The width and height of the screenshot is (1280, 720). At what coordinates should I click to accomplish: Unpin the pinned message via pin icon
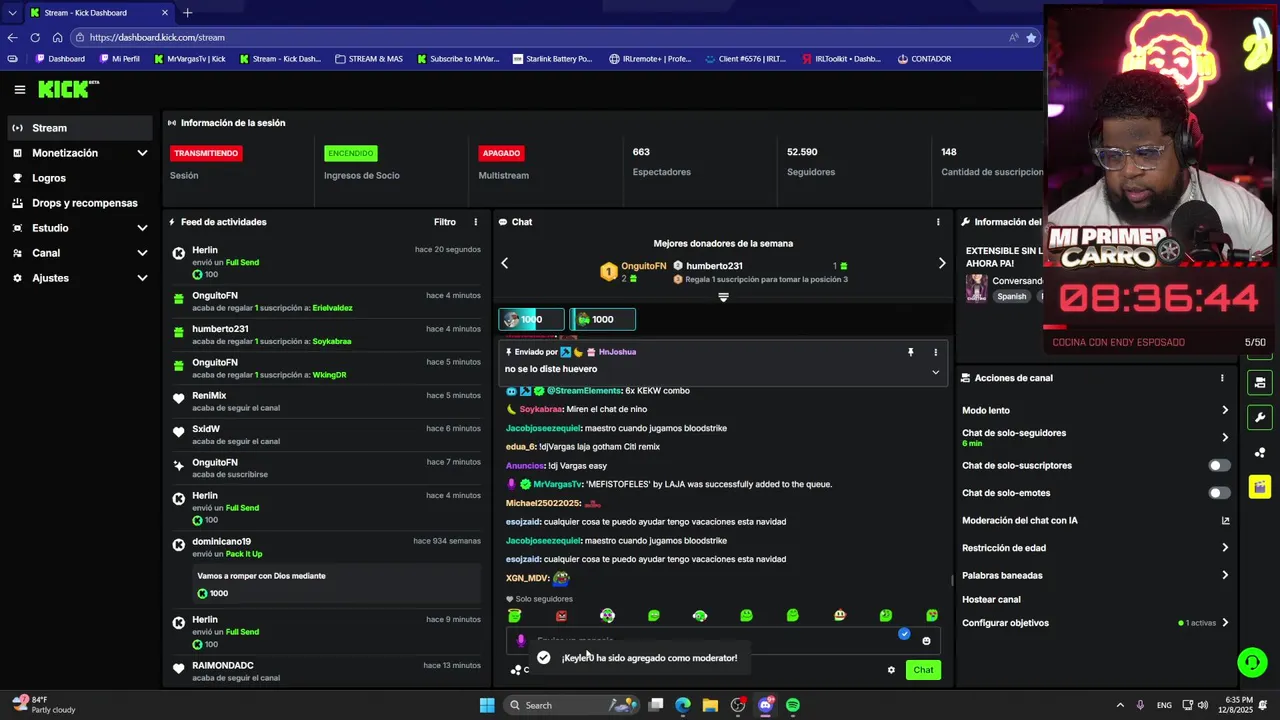coord(910,352)
